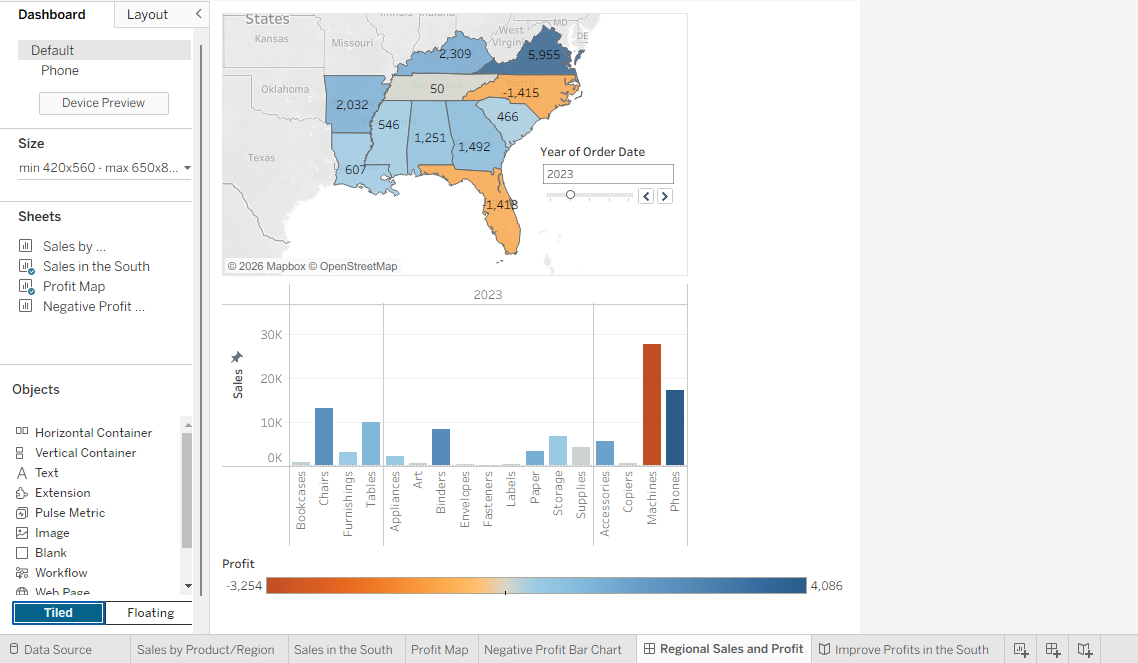The height and width of the screenshot is (663, 1138).
Task: Click the Sheets section heading
Action: 39,216
